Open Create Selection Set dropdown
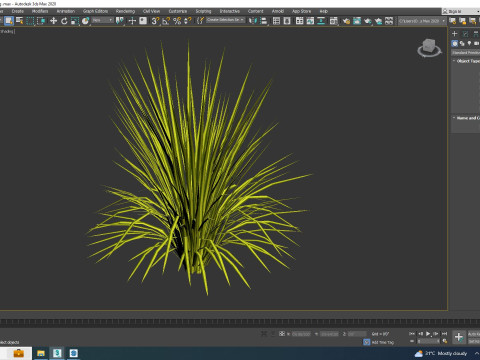The image size is (480, 360). point(225,20)
